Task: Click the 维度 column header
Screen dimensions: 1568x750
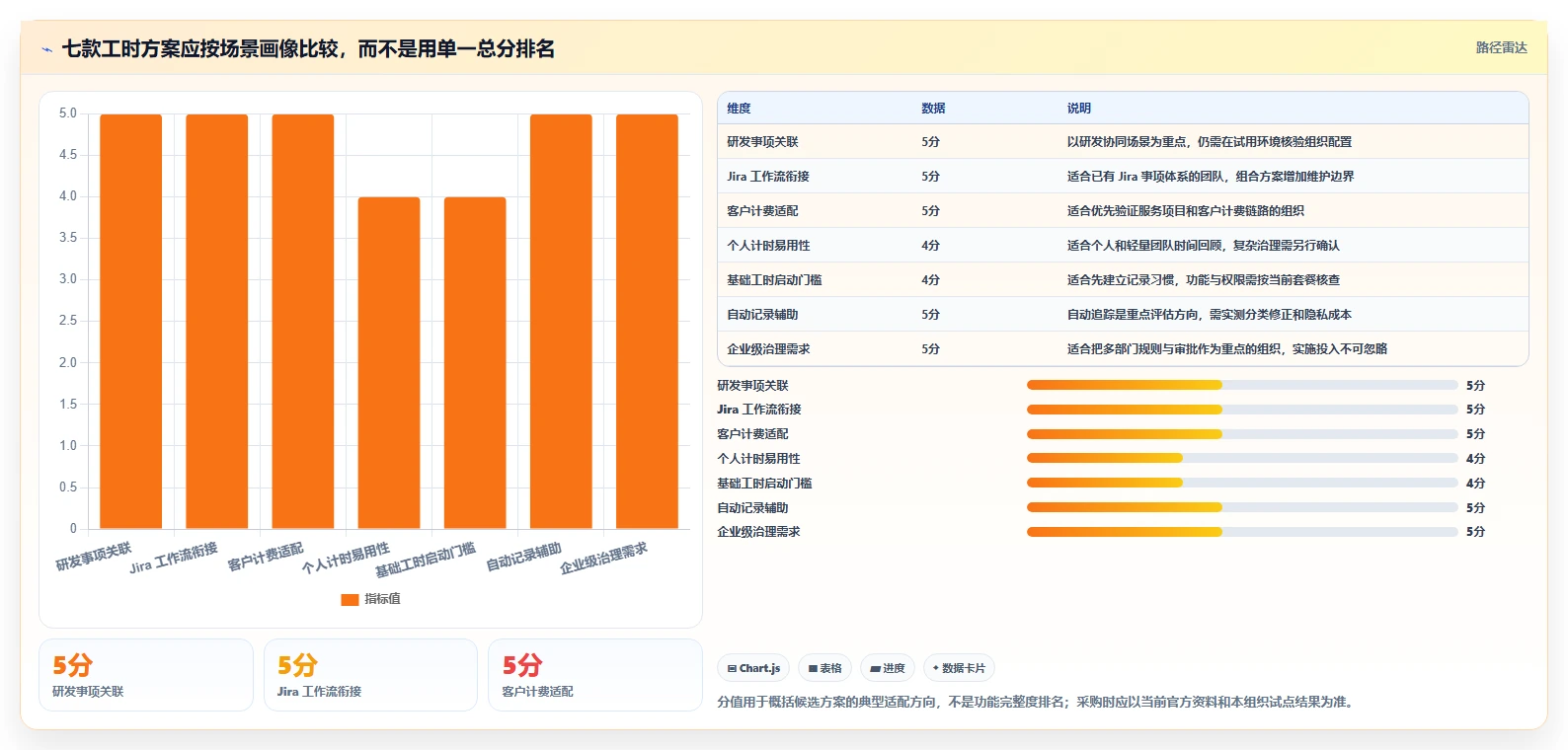Action: pos(739,109)
